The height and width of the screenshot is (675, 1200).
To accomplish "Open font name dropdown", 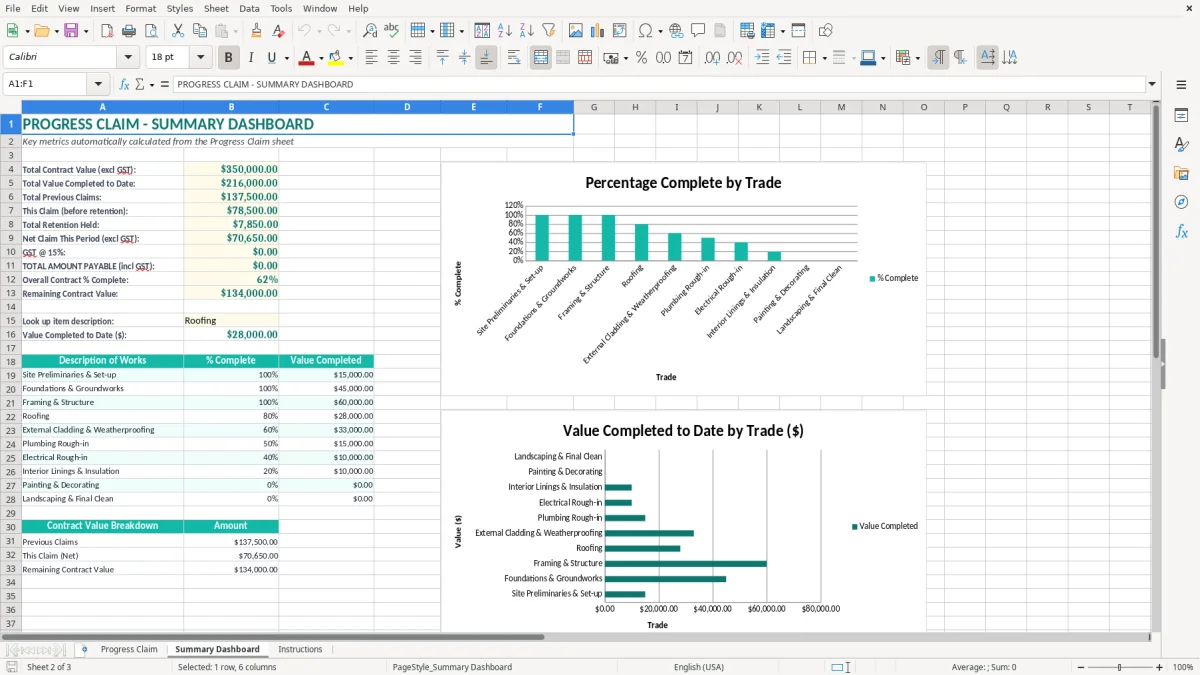I will [128, 58].
